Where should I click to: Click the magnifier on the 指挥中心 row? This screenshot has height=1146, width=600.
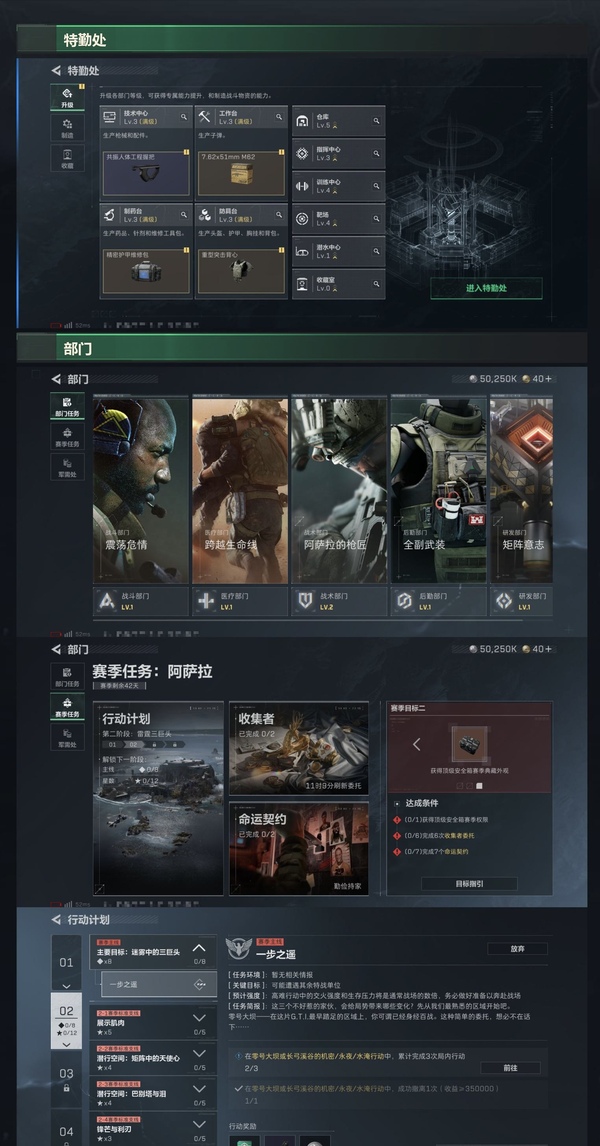[x=376, y=153]
